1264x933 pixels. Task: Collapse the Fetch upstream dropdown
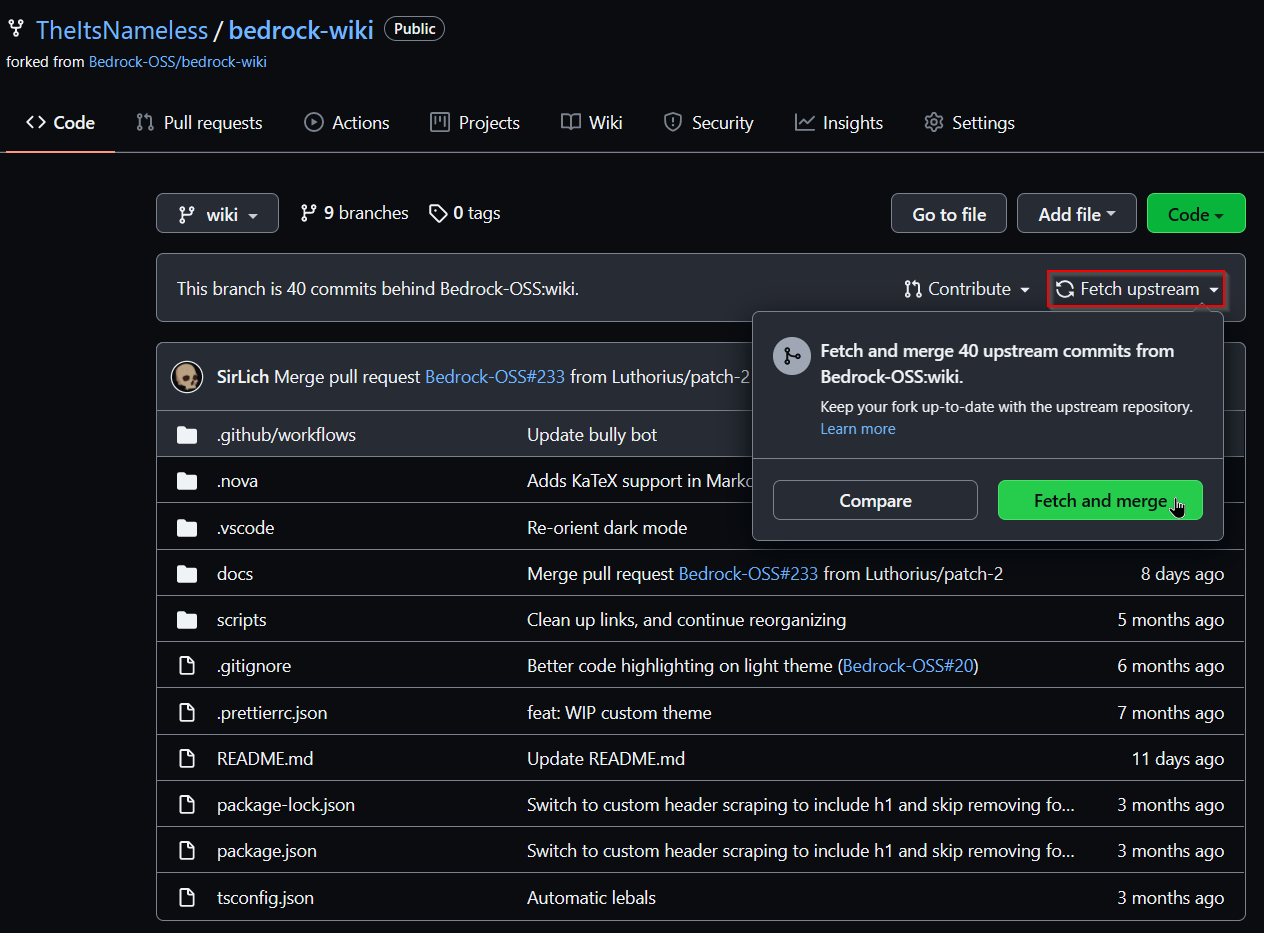[x=1137, y=289]
